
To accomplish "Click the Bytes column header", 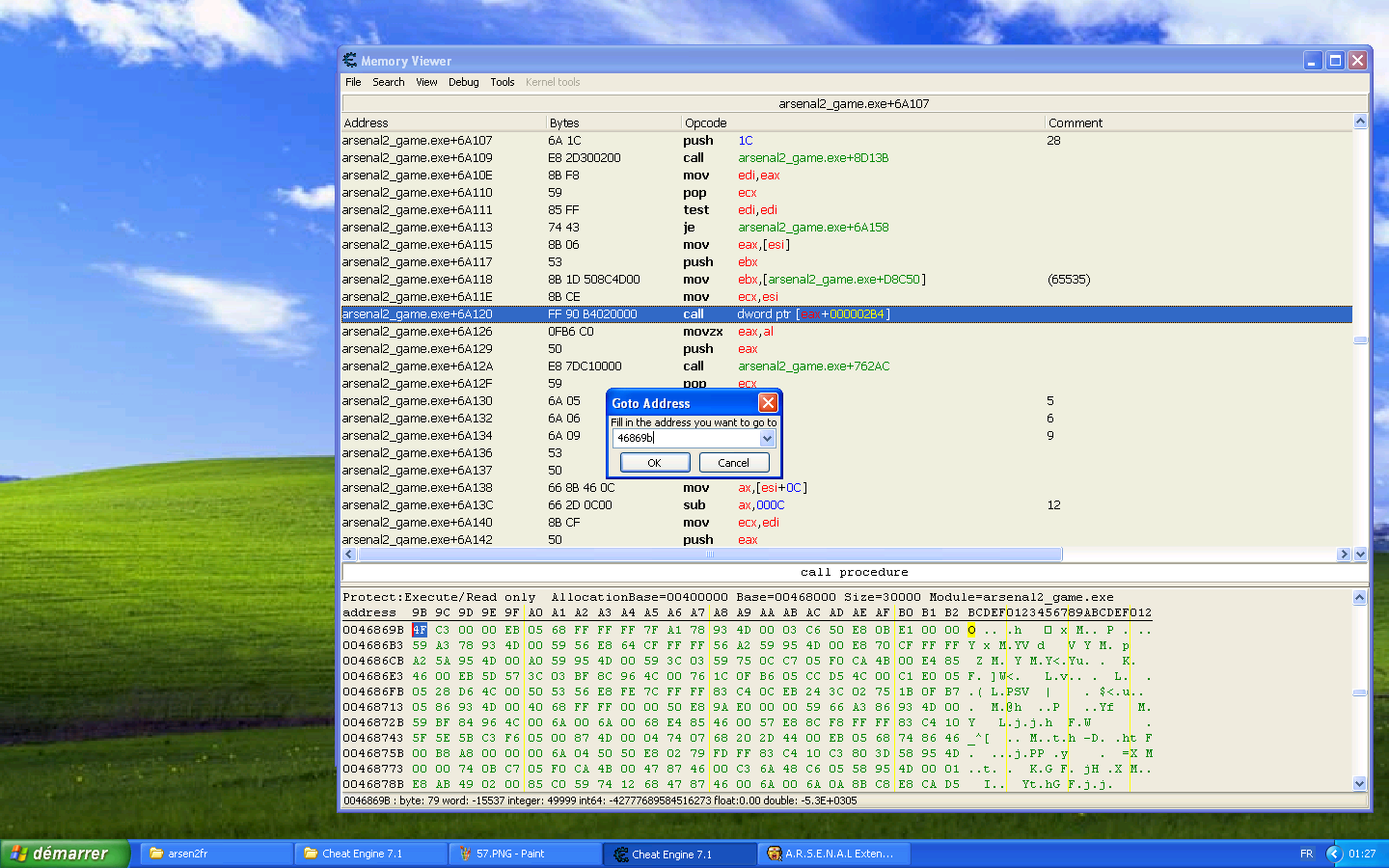I will click(x=613, y=122).
